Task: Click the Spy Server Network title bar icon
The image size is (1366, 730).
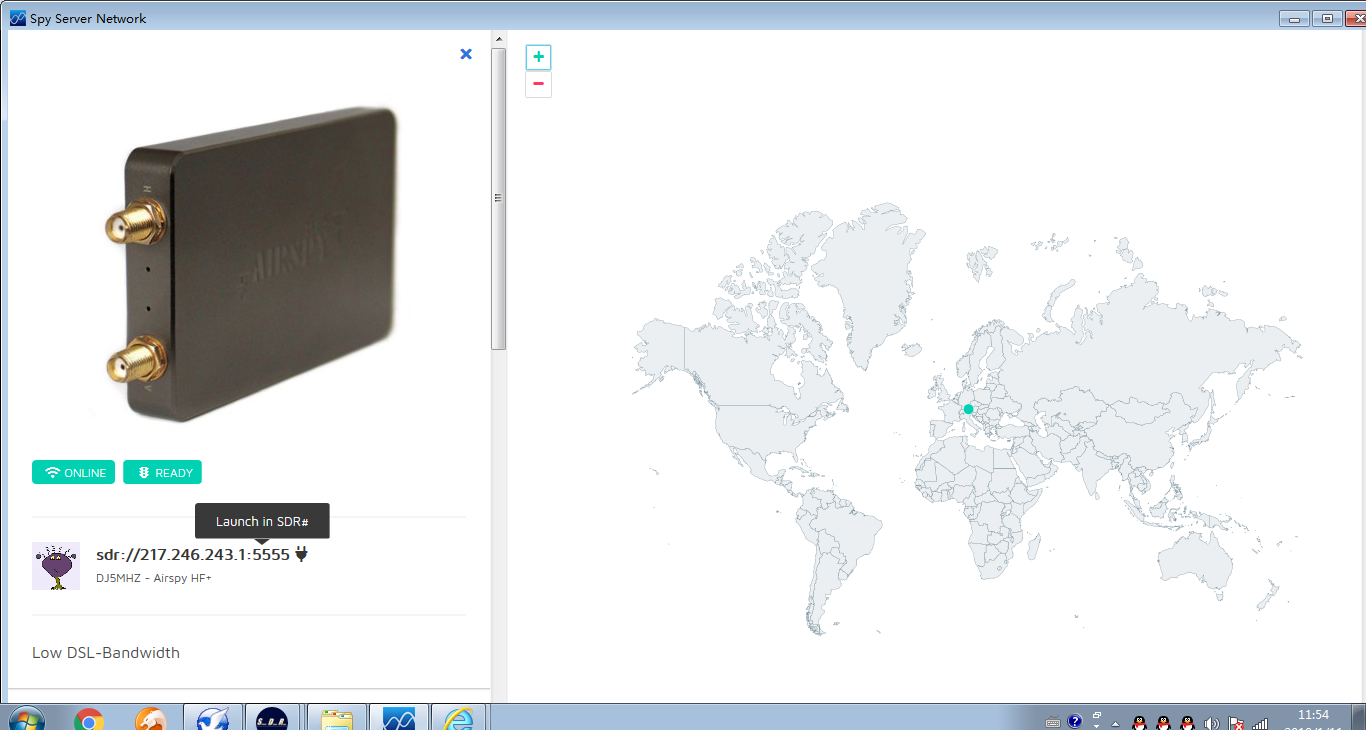Action: click(x=17, y=18)
